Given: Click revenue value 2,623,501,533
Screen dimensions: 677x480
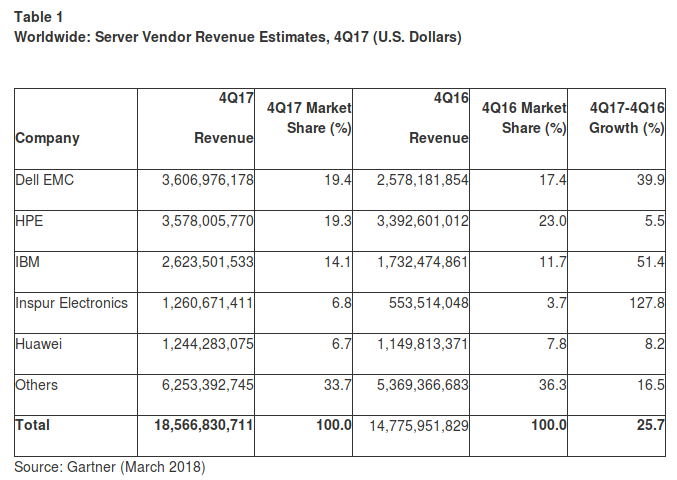Looking at the screenshot, I should 208,262.
